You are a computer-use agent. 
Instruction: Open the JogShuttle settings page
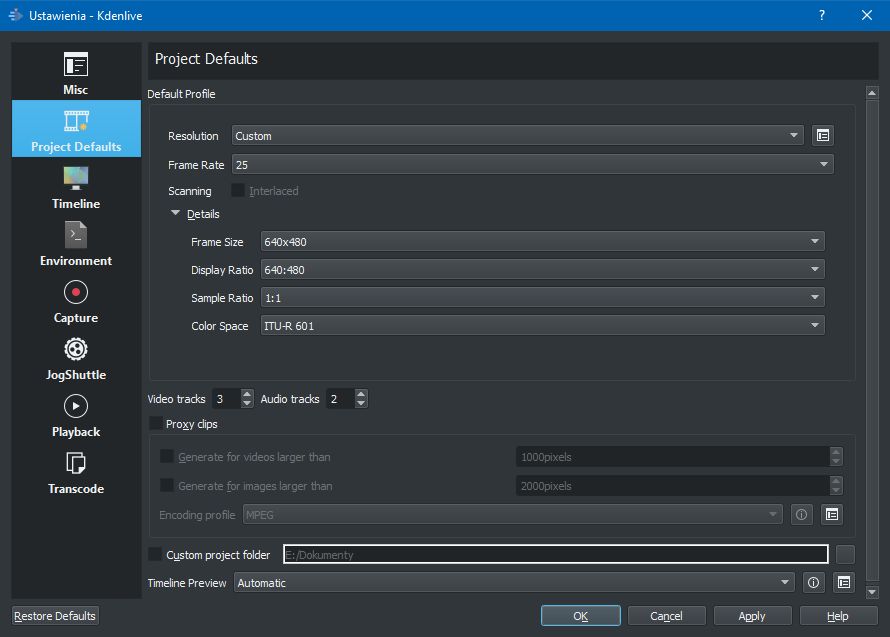pyautogui.click(x=76, y=357)
